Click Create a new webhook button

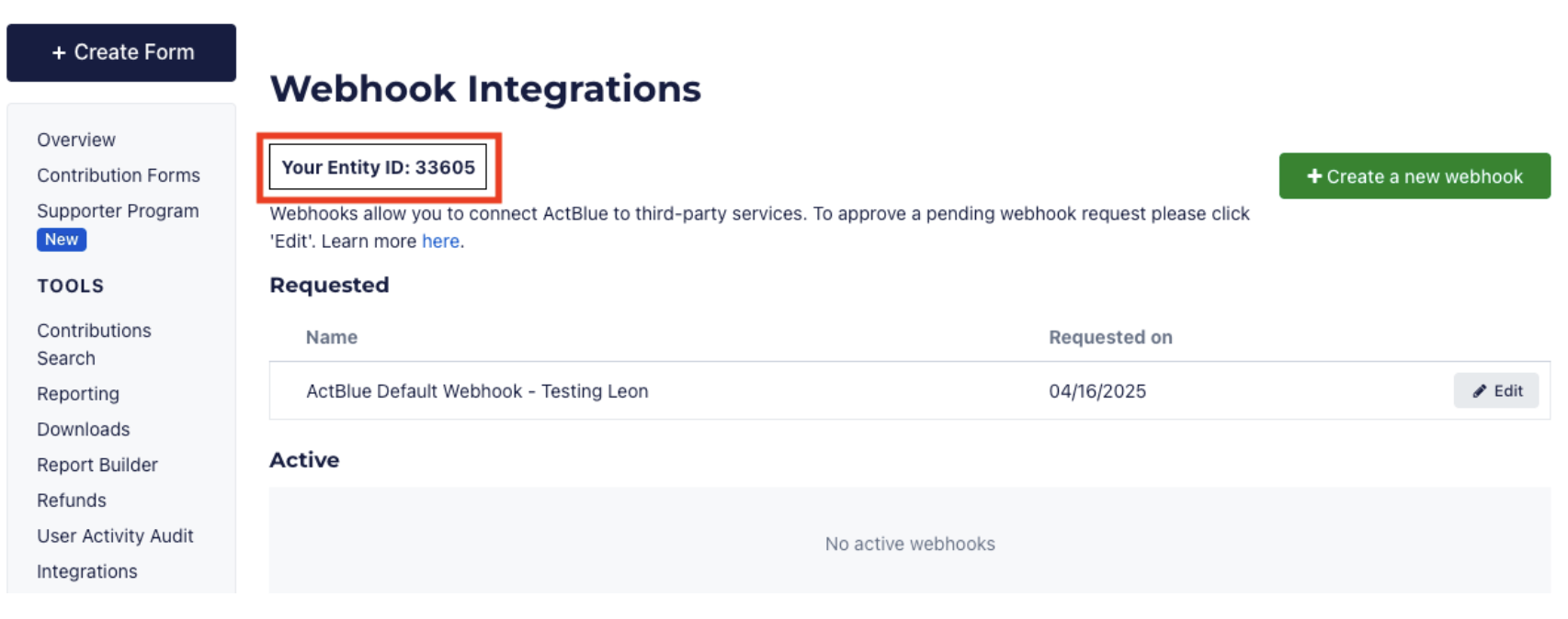pyautogui.click(x=1415, y=176)
